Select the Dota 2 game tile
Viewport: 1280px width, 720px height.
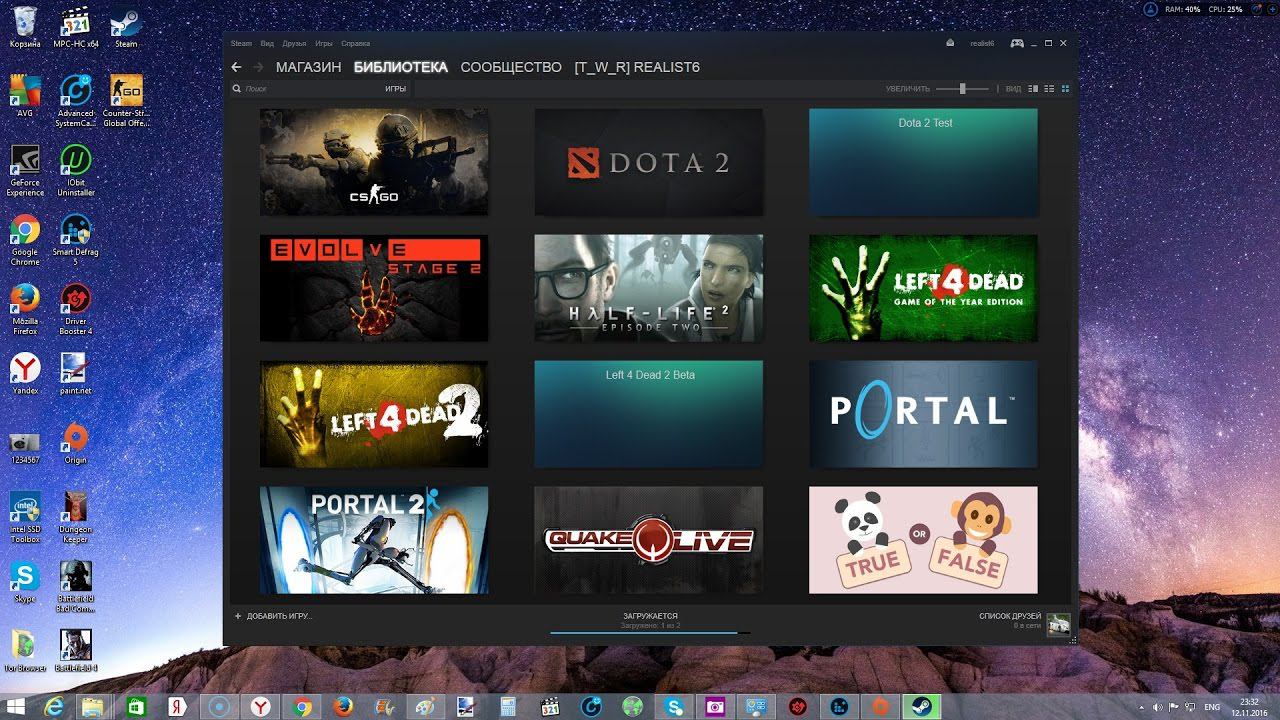(649, 162)
